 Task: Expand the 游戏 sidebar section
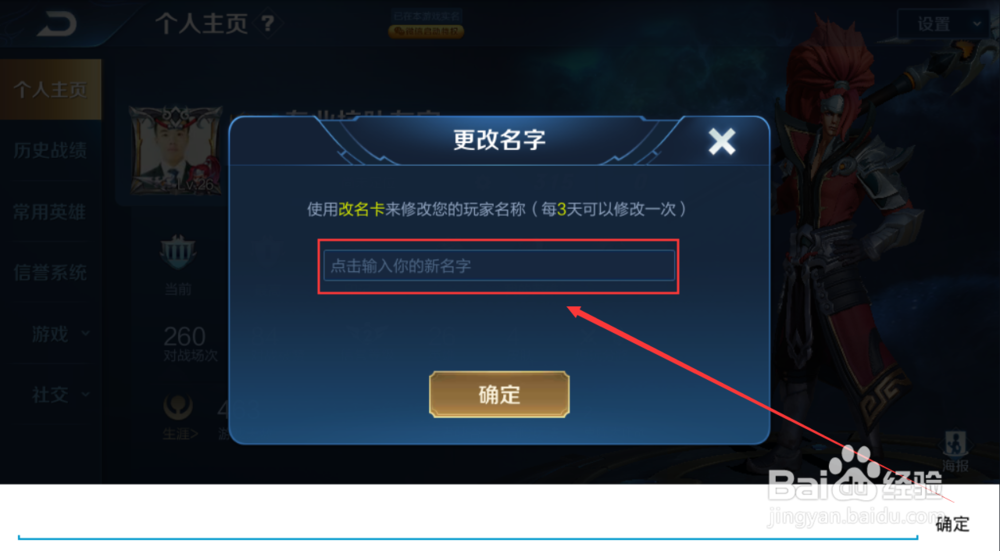click(x=59, y=334)
